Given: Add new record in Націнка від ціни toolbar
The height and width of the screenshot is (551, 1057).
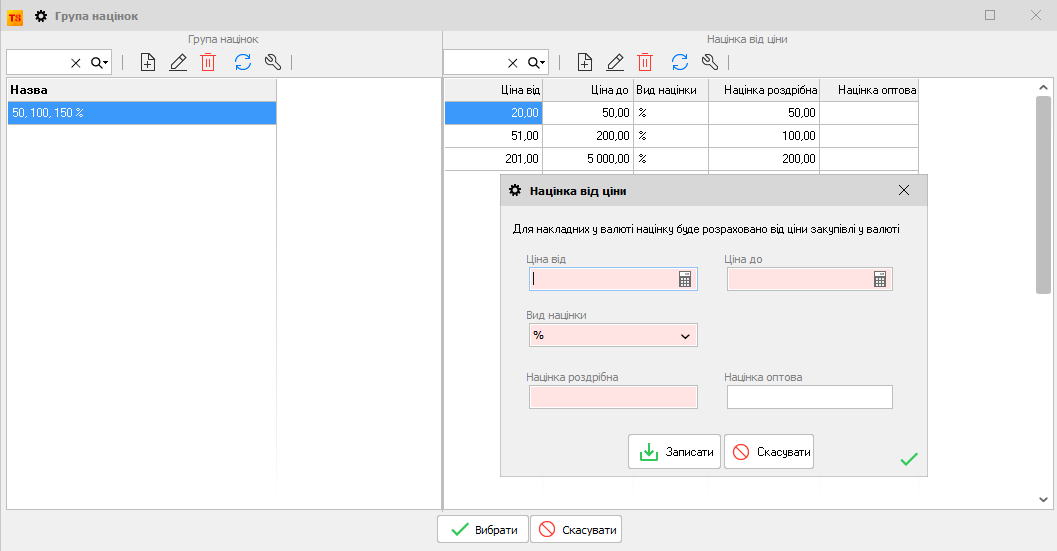Looking at the screenshot, I should pyautogui.click(x=585, y=62).
